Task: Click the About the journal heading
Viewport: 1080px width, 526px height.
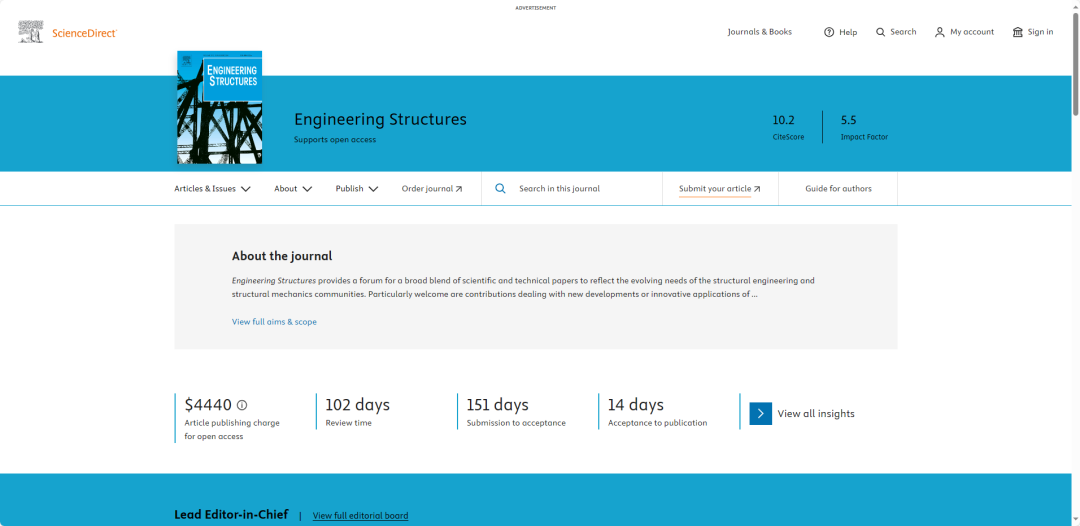Action: click(x=282, y=256)
